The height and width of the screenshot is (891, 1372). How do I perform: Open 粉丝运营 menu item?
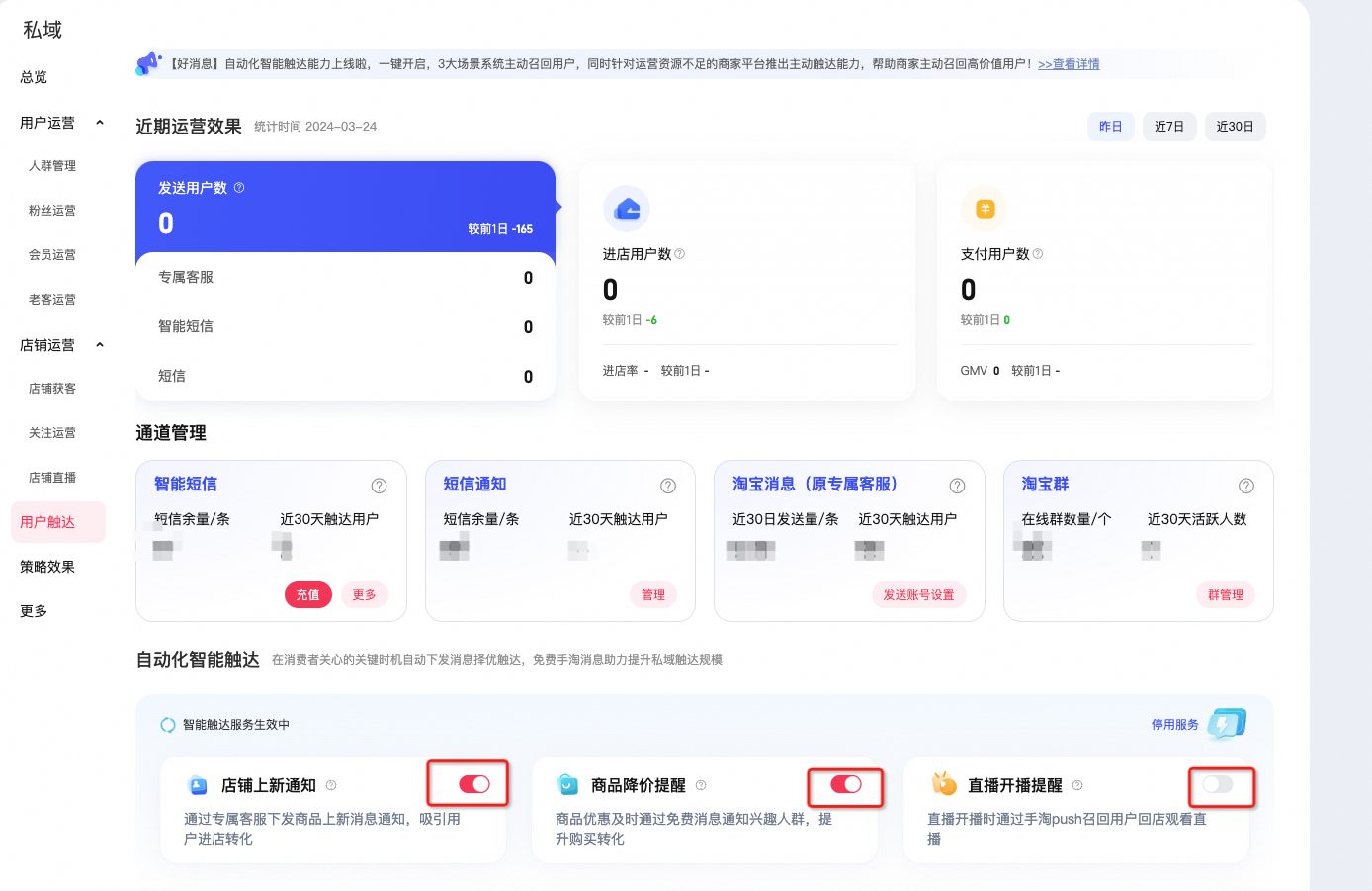[x=52, y=211]
